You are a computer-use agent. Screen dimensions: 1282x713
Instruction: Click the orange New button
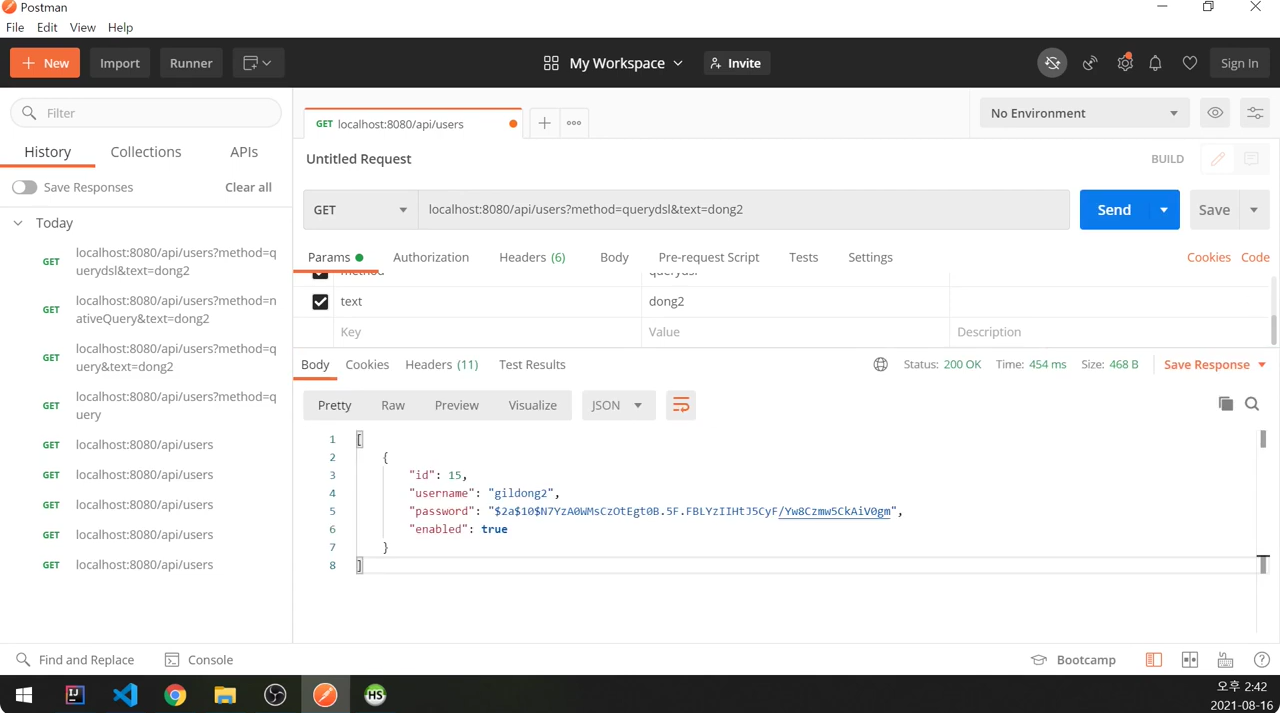click(x=45, y=63)
